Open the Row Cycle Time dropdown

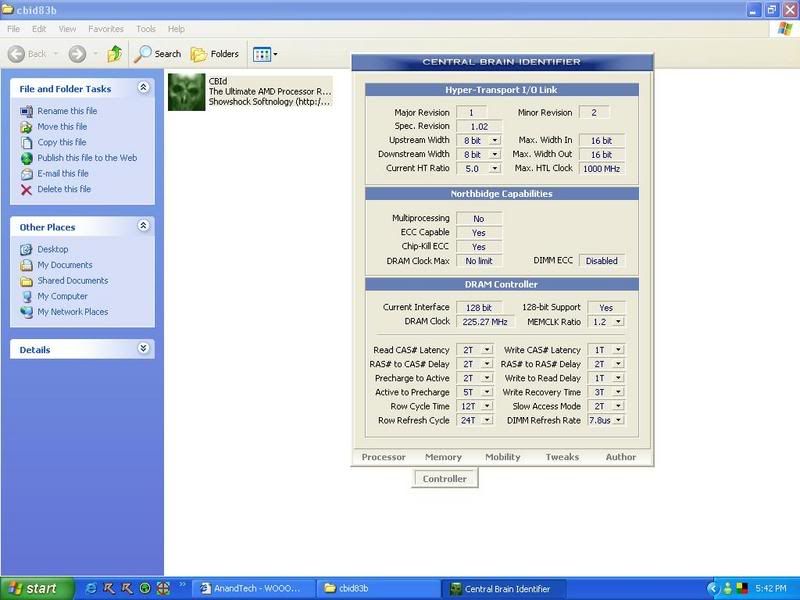(x=487, y=406)
